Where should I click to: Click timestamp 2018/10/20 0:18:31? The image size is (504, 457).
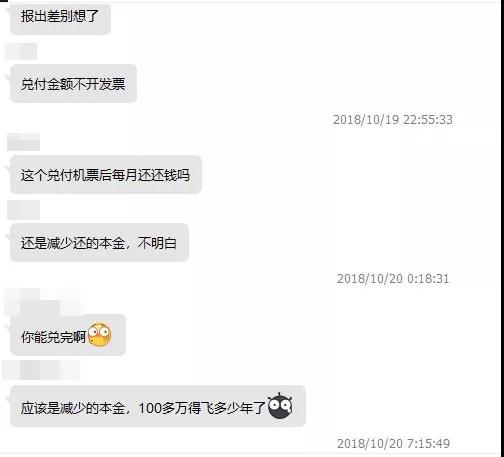click(393, 278)
